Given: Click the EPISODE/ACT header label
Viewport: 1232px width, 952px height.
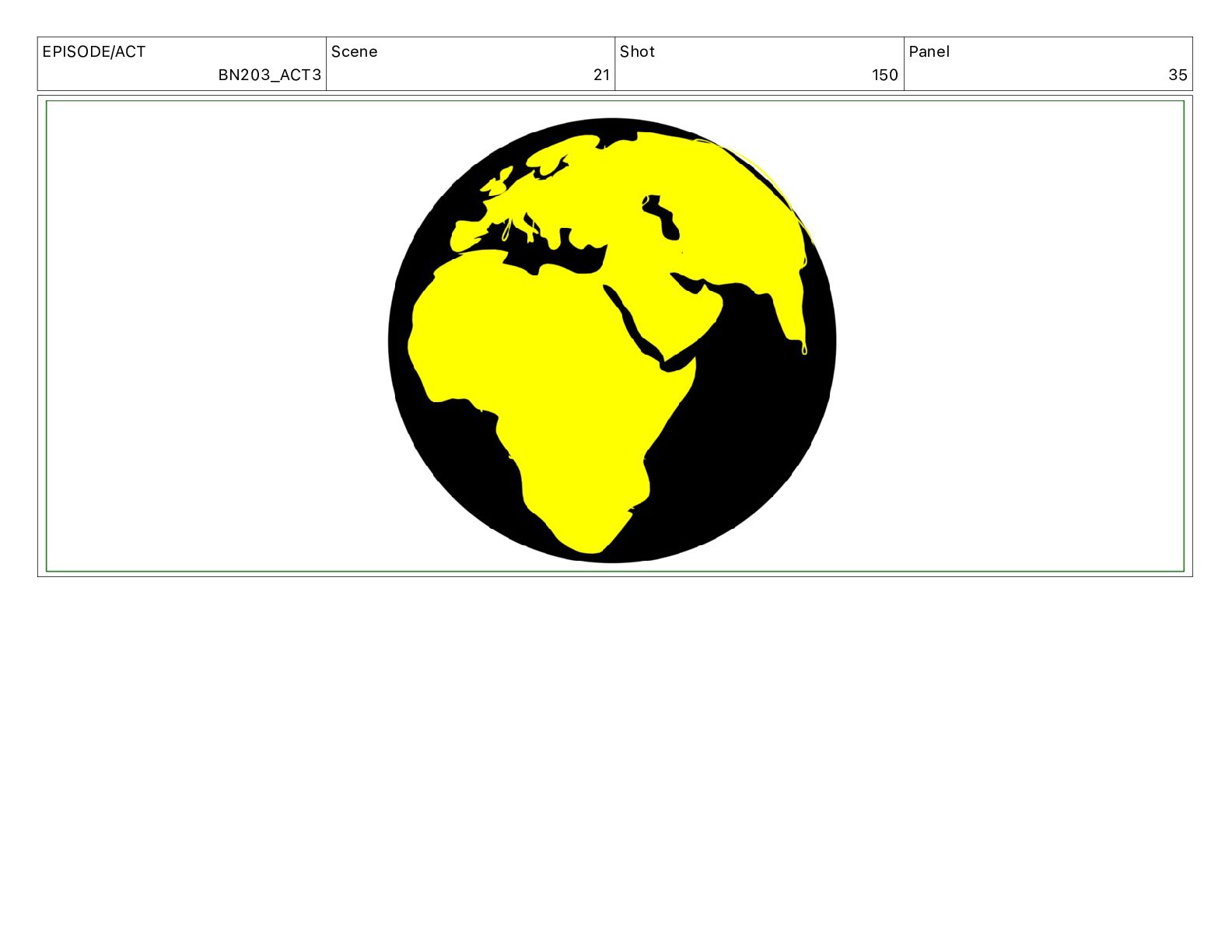Looking at the screenshot, I should (x=94, y=52).
